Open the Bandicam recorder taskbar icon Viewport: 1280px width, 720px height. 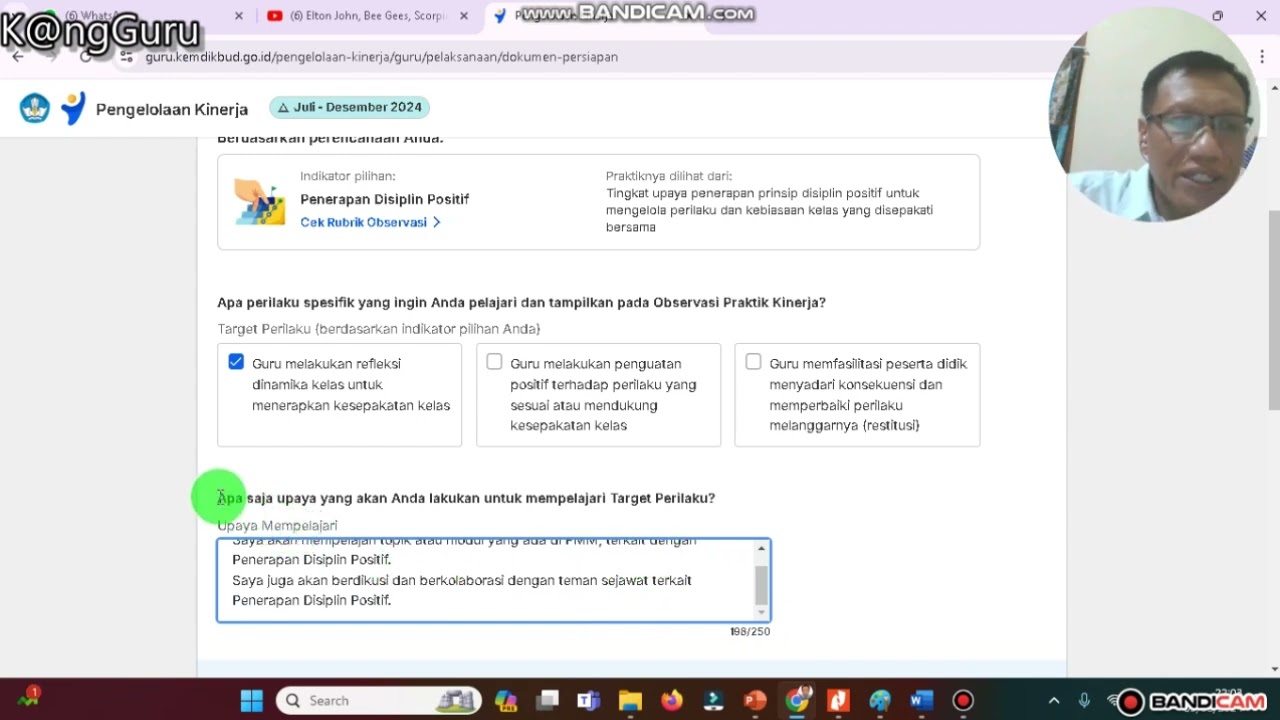tap(963, 700)
